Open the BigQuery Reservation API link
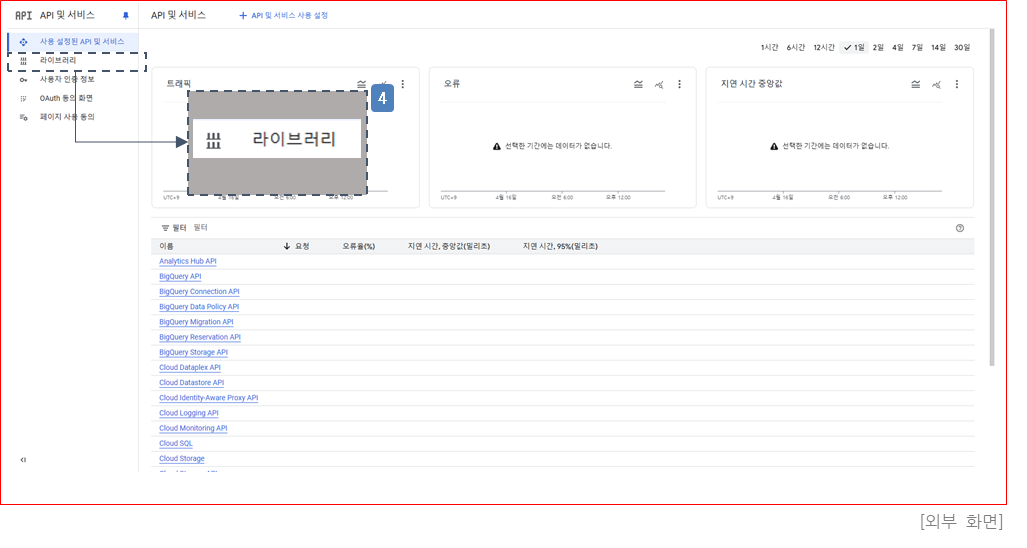Viewport: 1027px width, 548px height. click(200, 337)
